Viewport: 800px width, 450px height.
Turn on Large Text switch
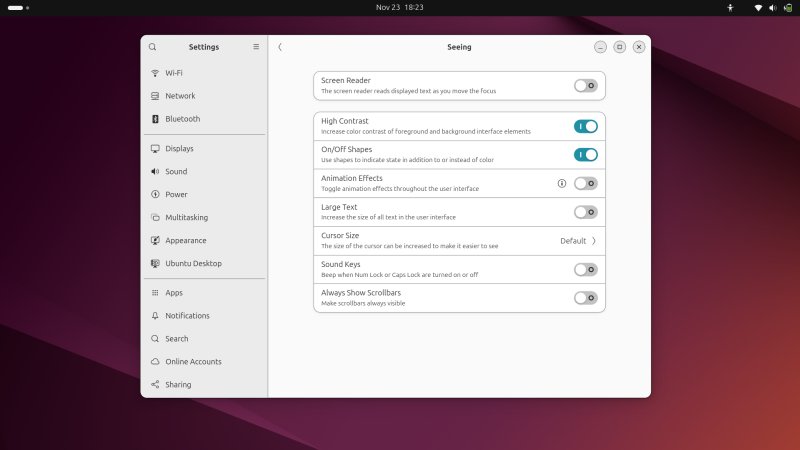pos(586,212)
